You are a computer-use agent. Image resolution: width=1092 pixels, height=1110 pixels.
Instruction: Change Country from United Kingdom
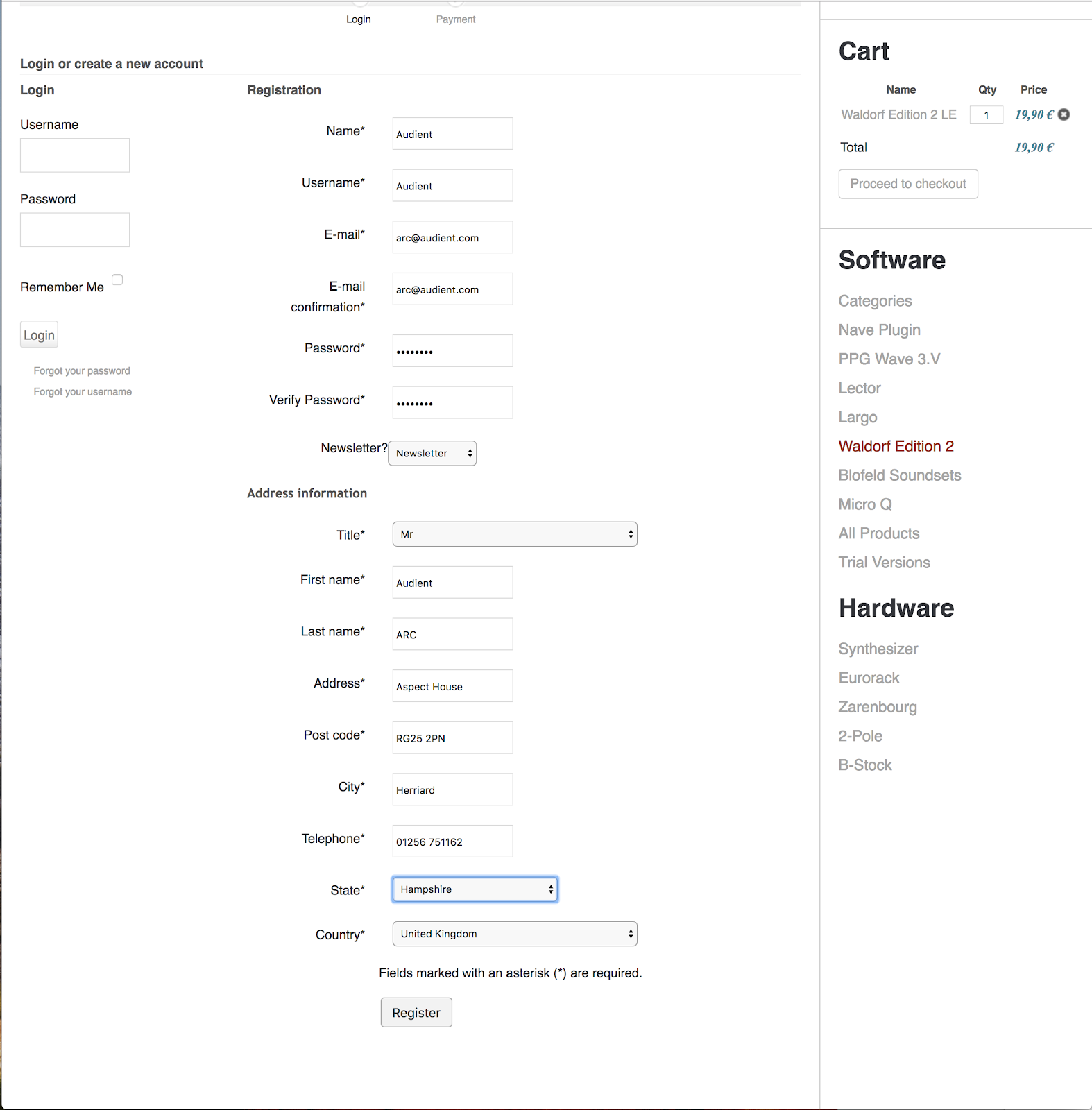point(515,934)
